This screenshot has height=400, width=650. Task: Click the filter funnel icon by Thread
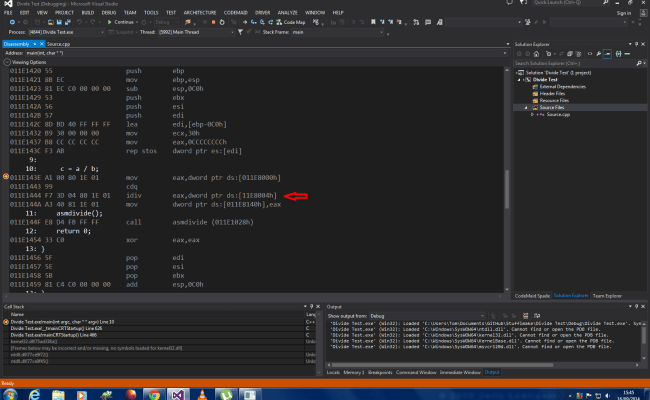point(240,32)
